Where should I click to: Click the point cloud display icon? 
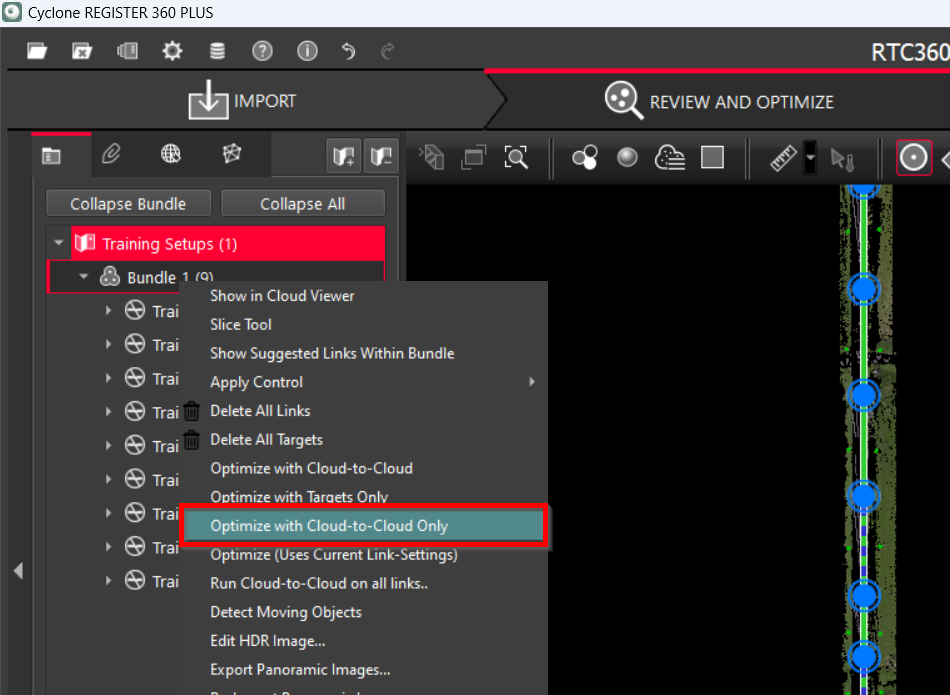pos(669,157)
